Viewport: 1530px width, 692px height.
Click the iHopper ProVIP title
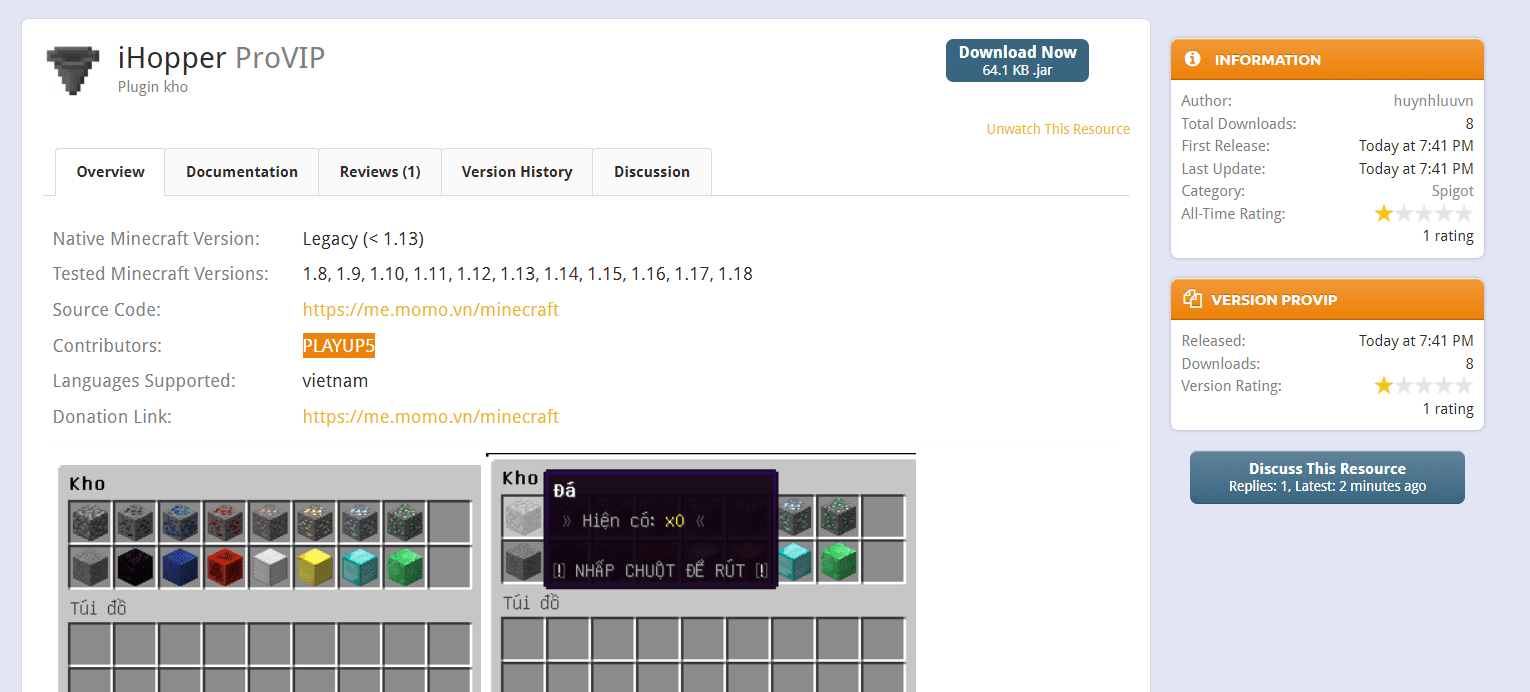[221, 57]
